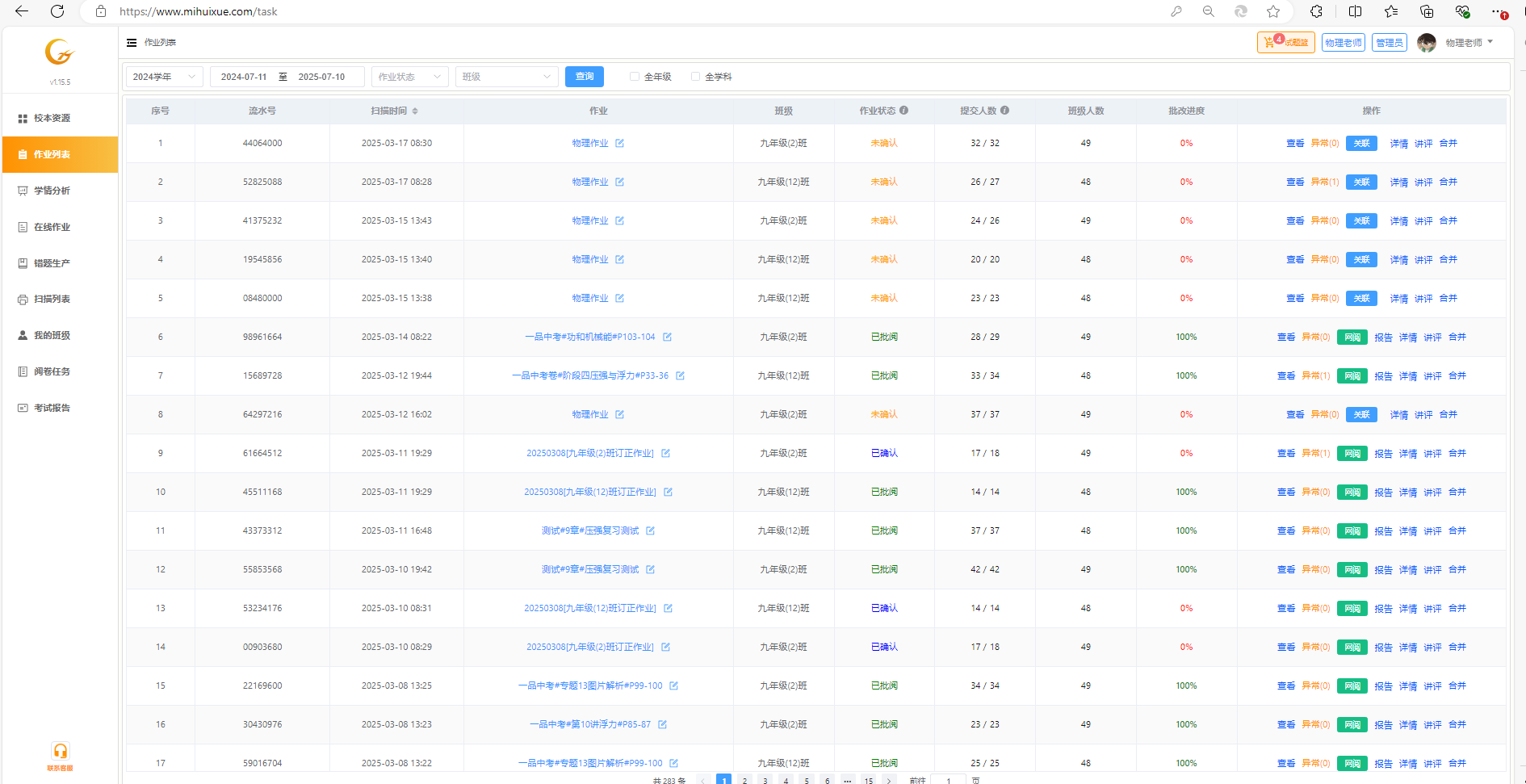The image size is (1526, 784).
Task: Collapse the sidebar with the hamburger icon
Action: 132,43
